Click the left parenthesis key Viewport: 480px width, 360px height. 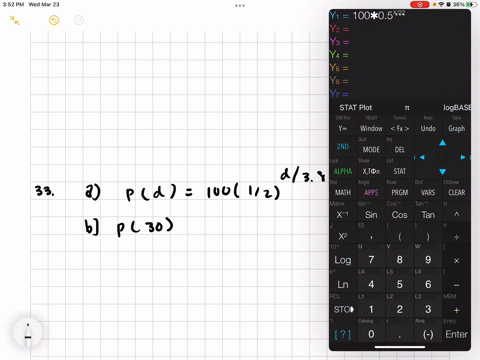pos(399,237)
